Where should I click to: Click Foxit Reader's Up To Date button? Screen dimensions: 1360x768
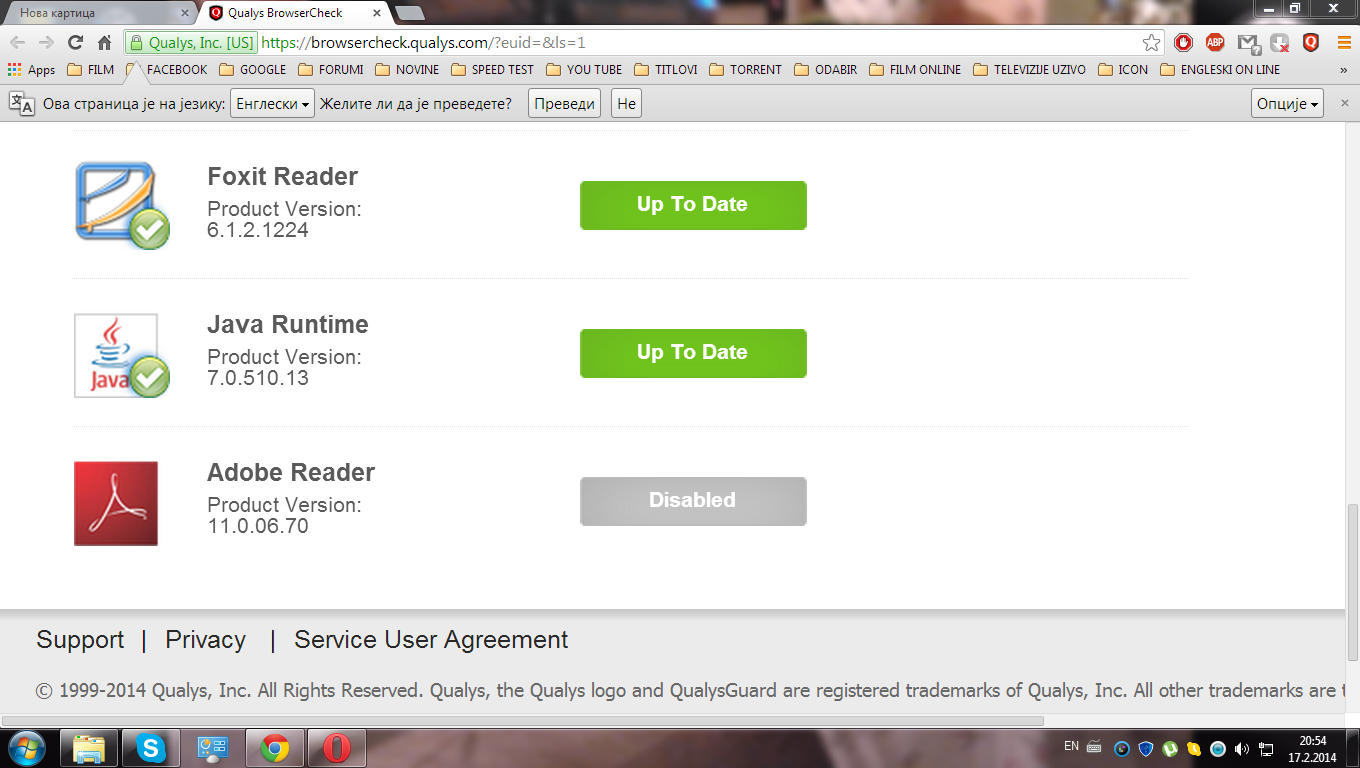(x=693, y=205)
